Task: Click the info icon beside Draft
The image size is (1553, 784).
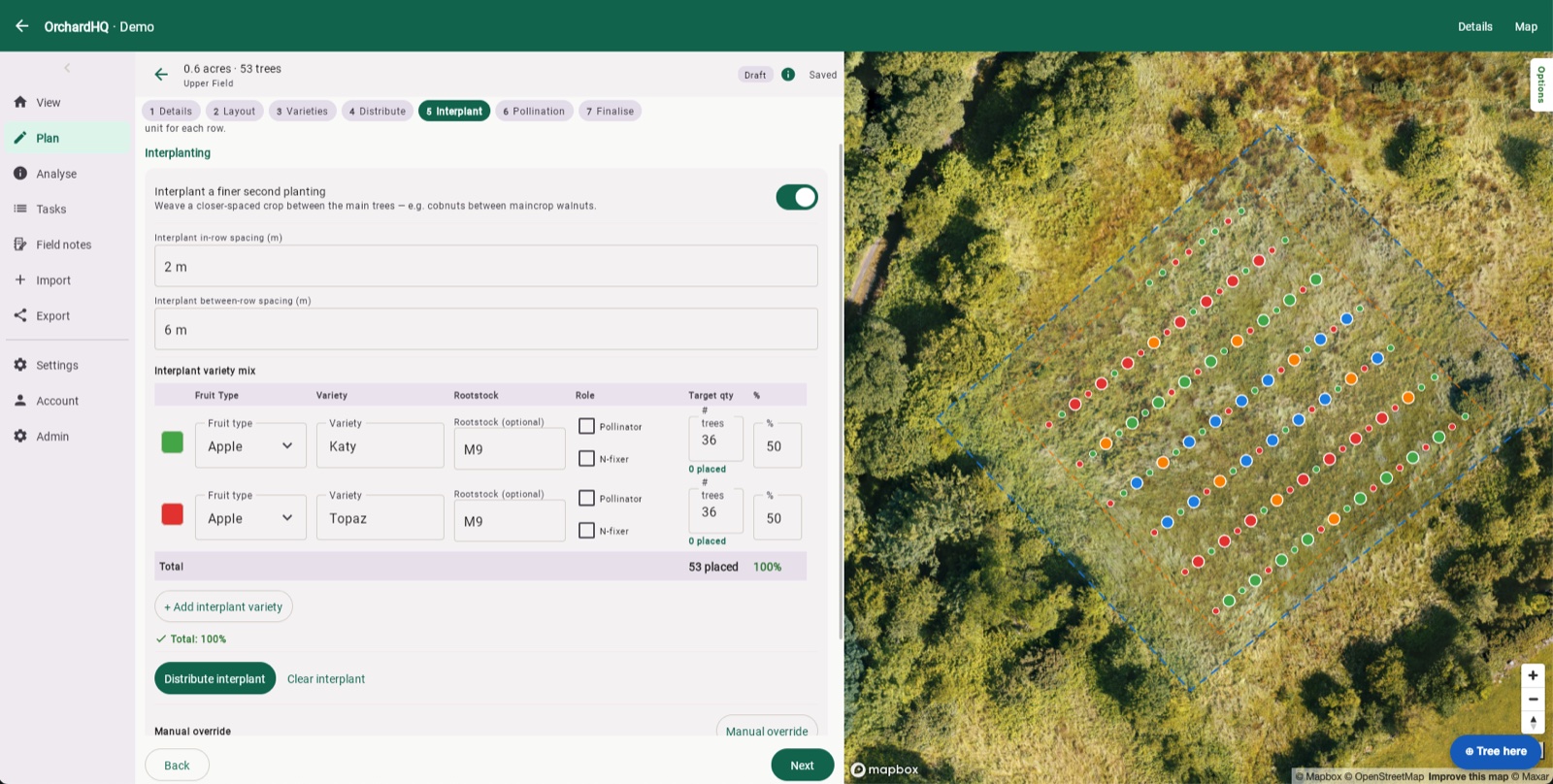Action: (788, 75)
